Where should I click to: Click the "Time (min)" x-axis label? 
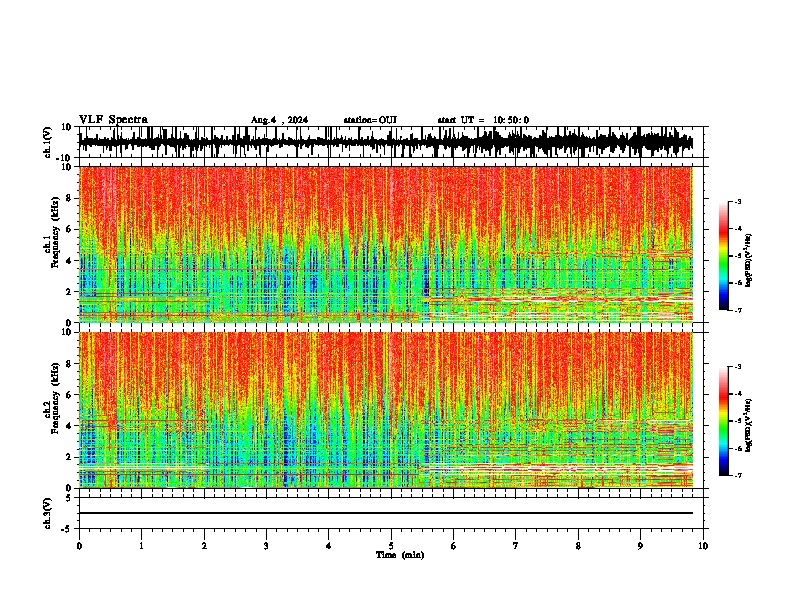click(x=400, y=555)
